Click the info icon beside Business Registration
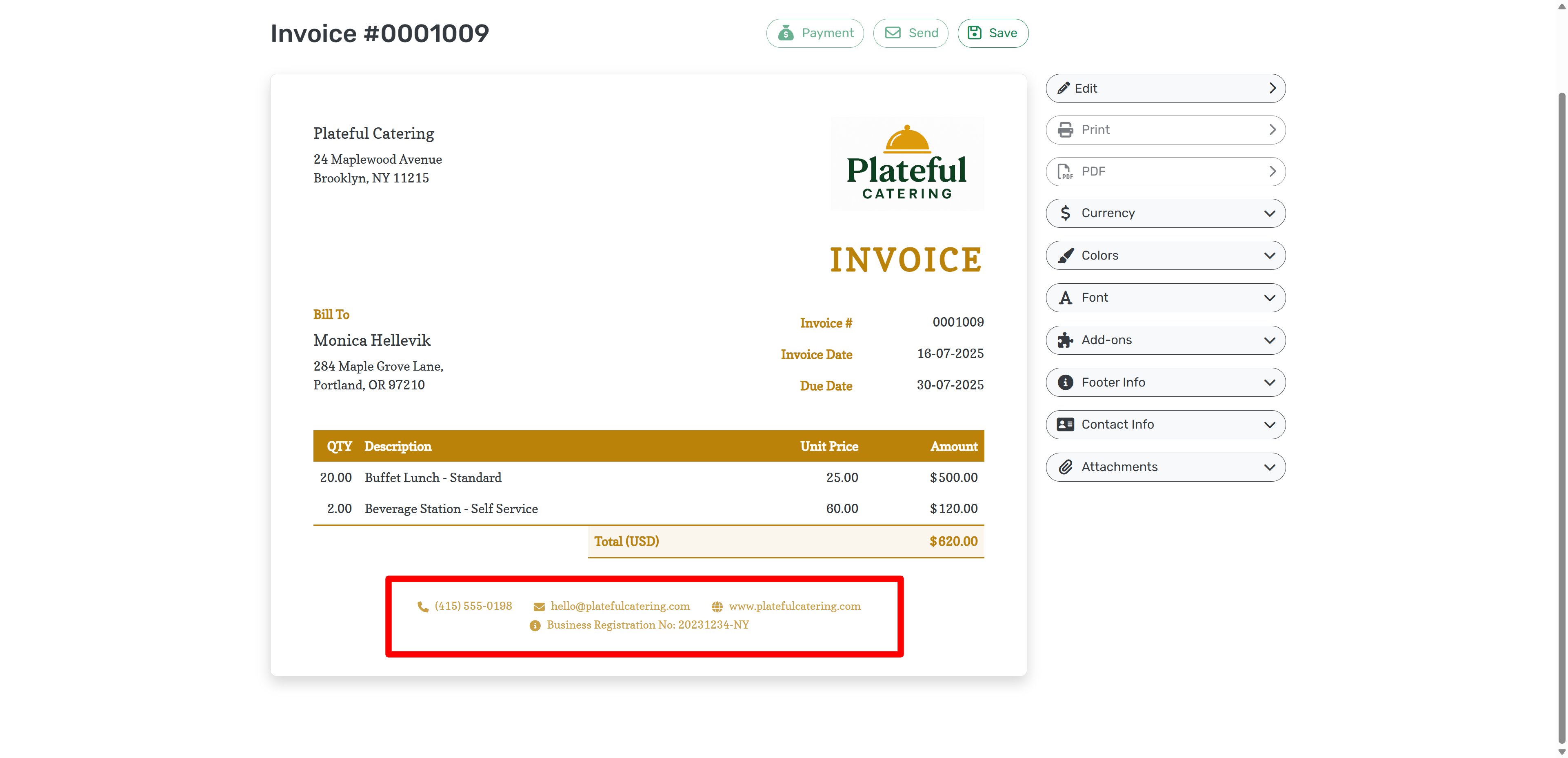1568x758 pixels. (535, 625)
